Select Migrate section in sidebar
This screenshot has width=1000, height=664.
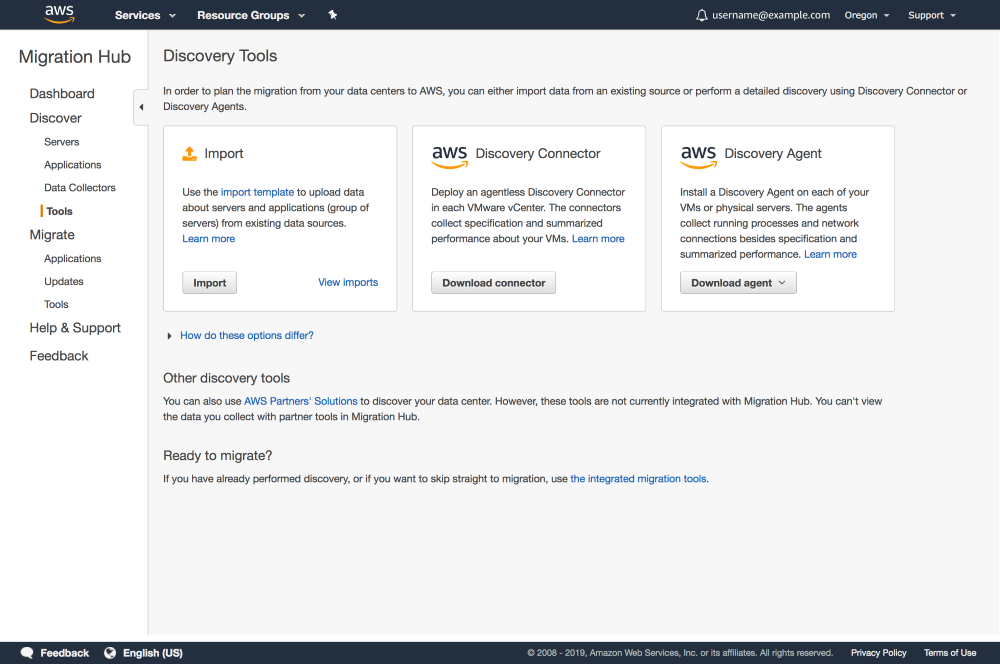click(52, 235)
